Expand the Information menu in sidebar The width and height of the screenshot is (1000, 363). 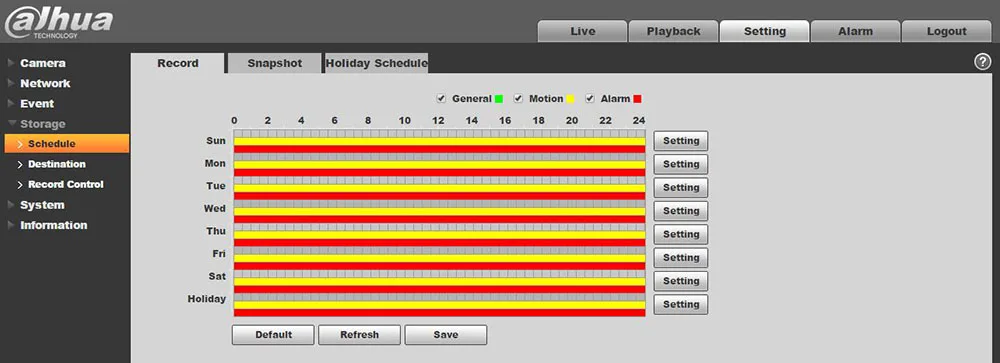[x=54, y=225]
